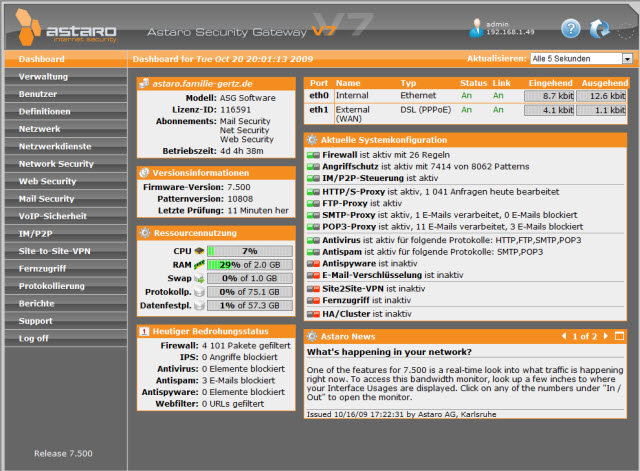Open the Netzwerkdienste menu
640x471 pixels.
pyautogui.click(x=66, y=147)
